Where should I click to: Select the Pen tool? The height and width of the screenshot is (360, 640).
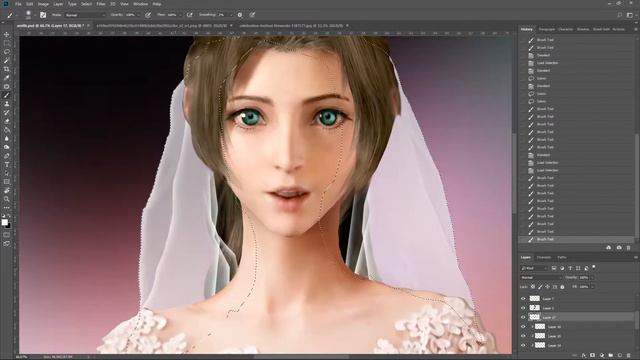tap(7, 156)
